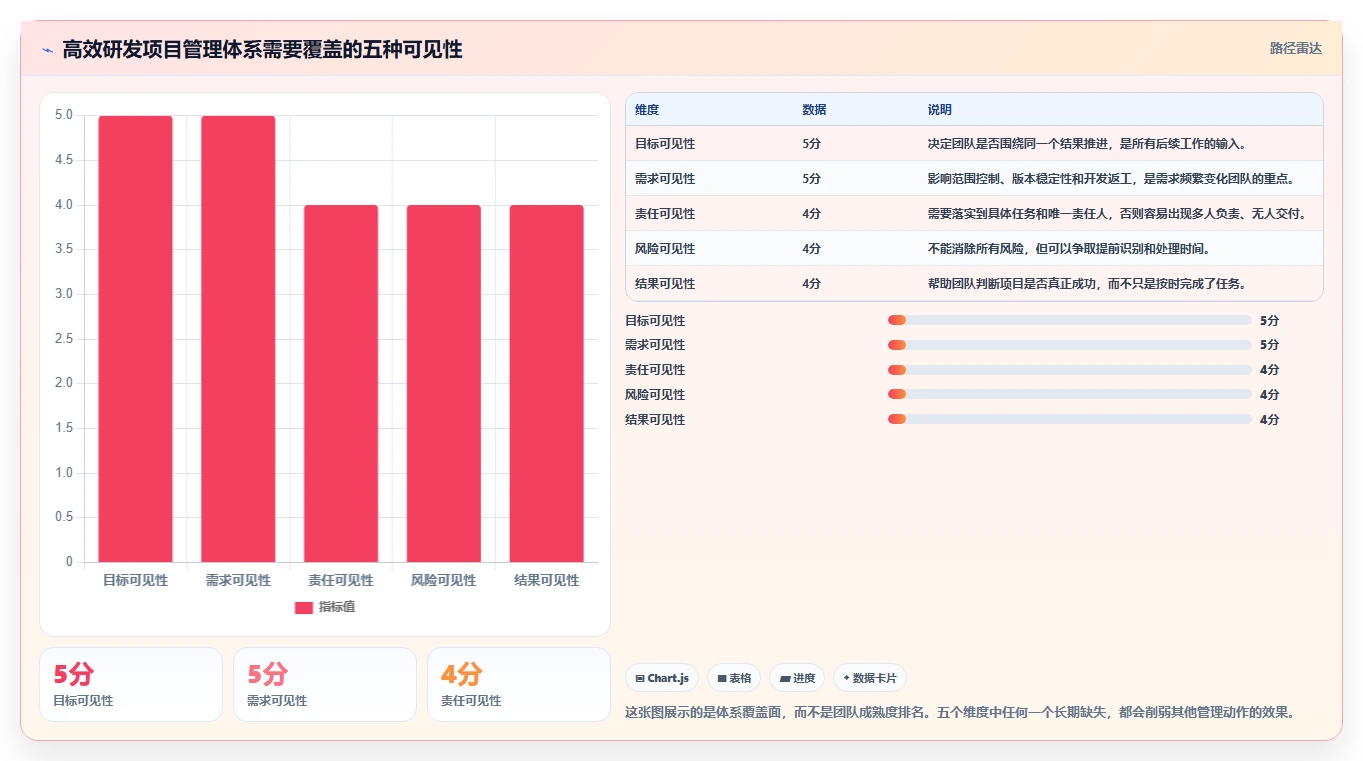
Task: Click the 目标可见性 bar in chart
Action: (136, 339)
